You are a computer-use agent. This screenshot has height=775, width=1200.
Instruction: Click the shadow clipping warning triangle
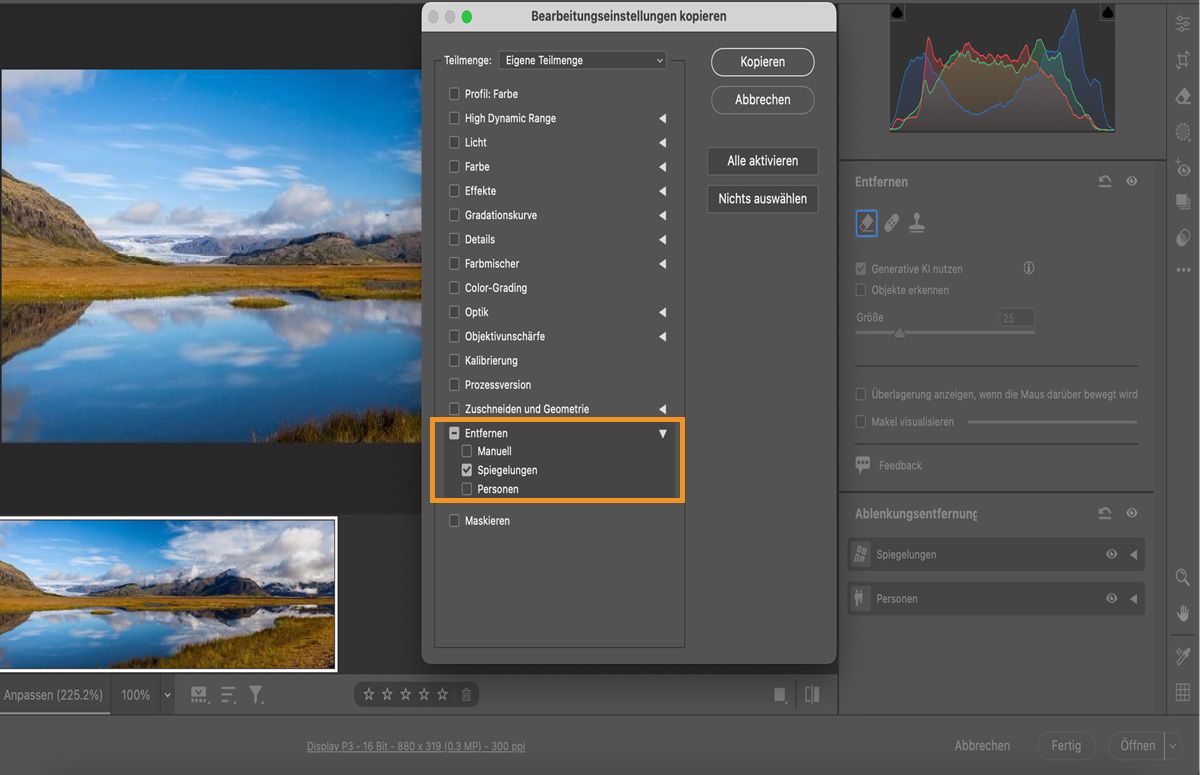coord(897,12)
